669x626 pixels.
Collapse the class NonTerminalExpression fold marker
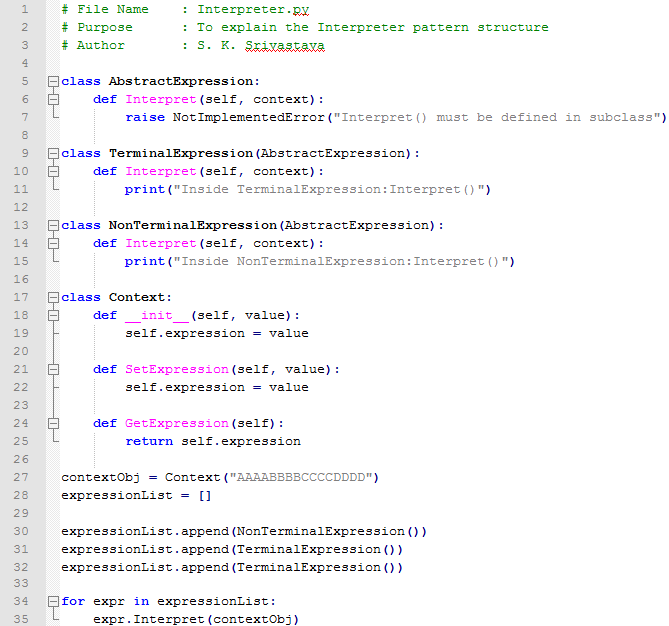(53, 225)
